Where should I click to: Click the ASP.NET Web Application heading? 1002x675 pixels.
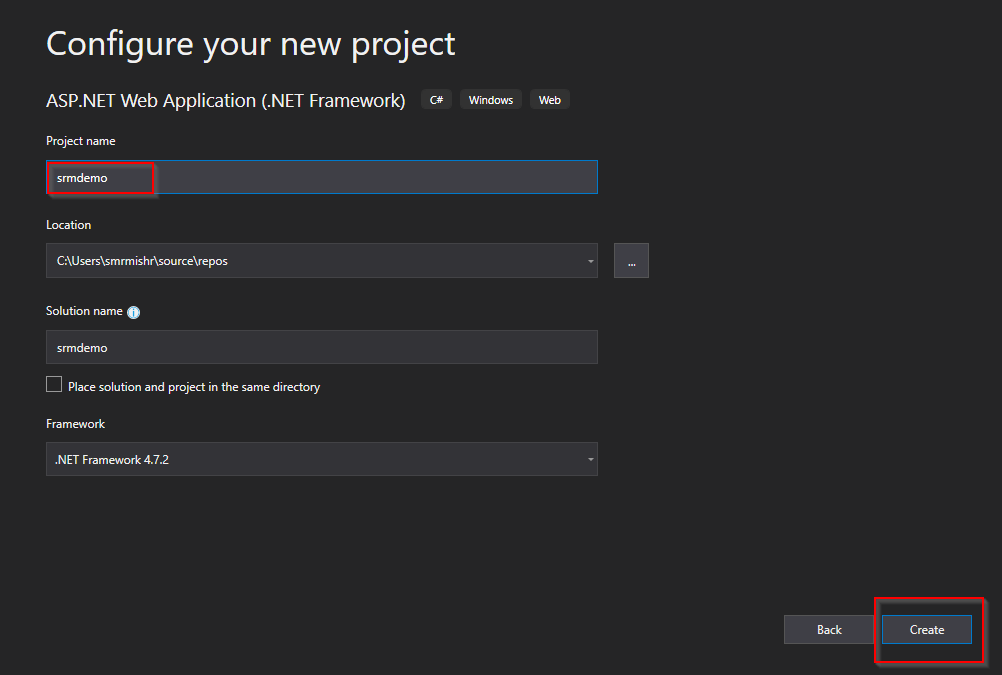pyautogui.click(x=225, y=100)
